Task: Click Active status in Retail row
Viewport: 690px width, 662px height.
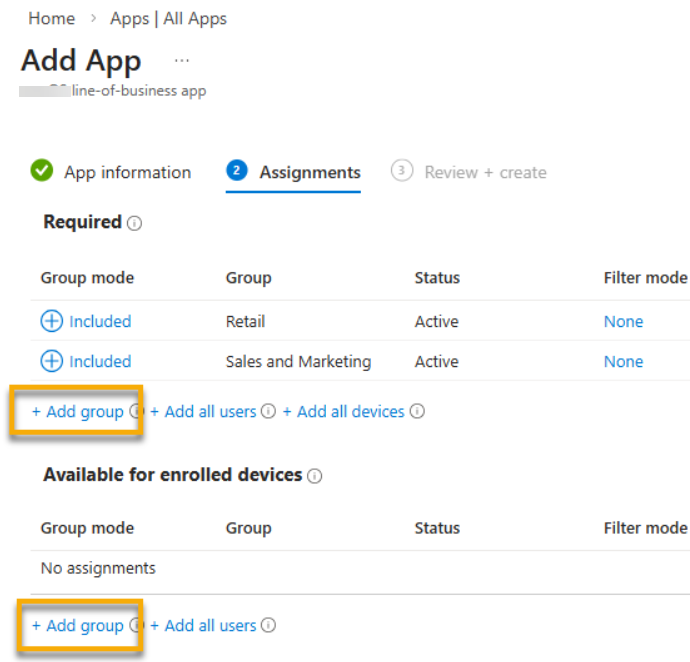Action: (437, 321)
